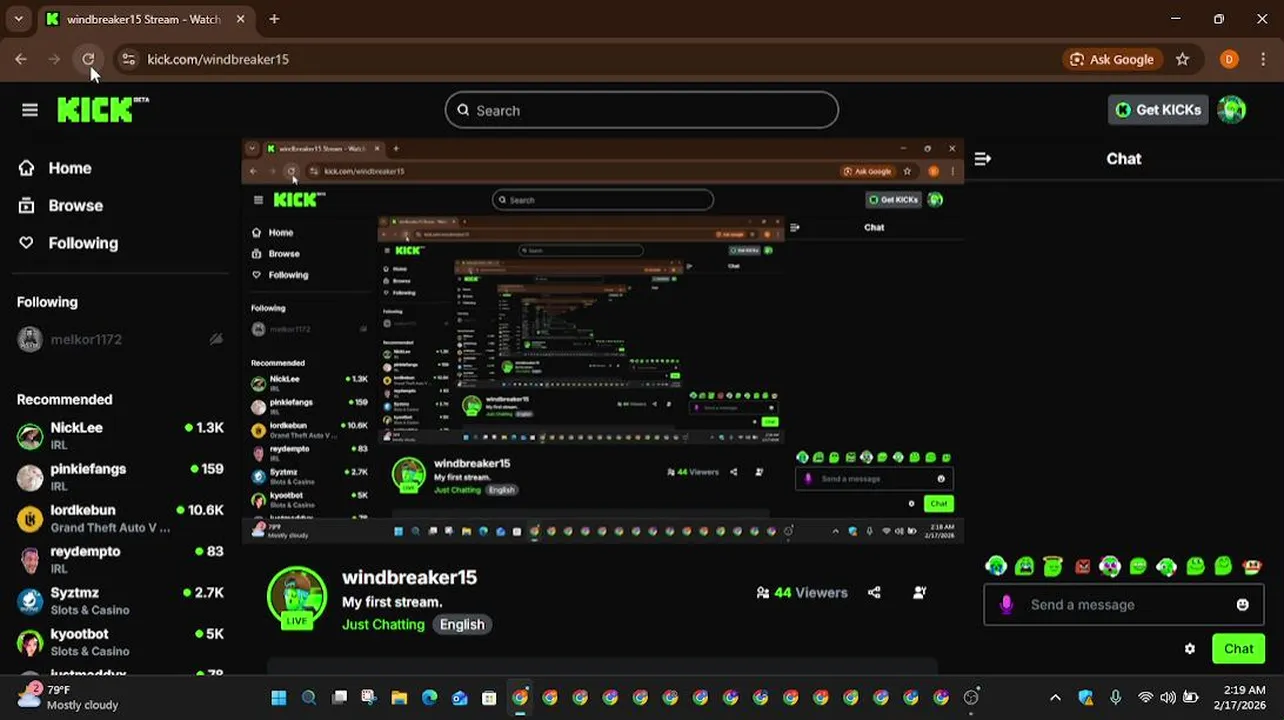Send message with the green Chat button
1284x720 pixels.
(1238, 649)
